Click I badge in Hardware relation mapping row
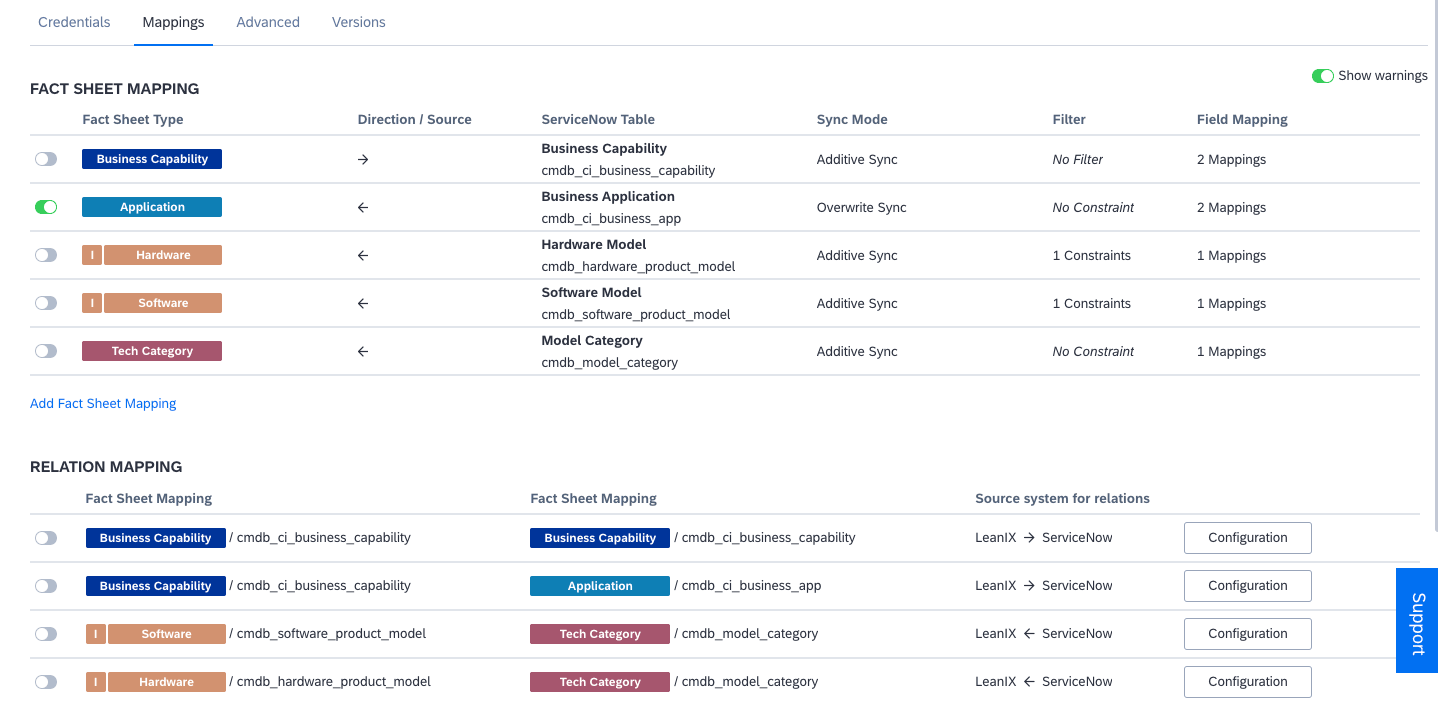 point(96,682)
